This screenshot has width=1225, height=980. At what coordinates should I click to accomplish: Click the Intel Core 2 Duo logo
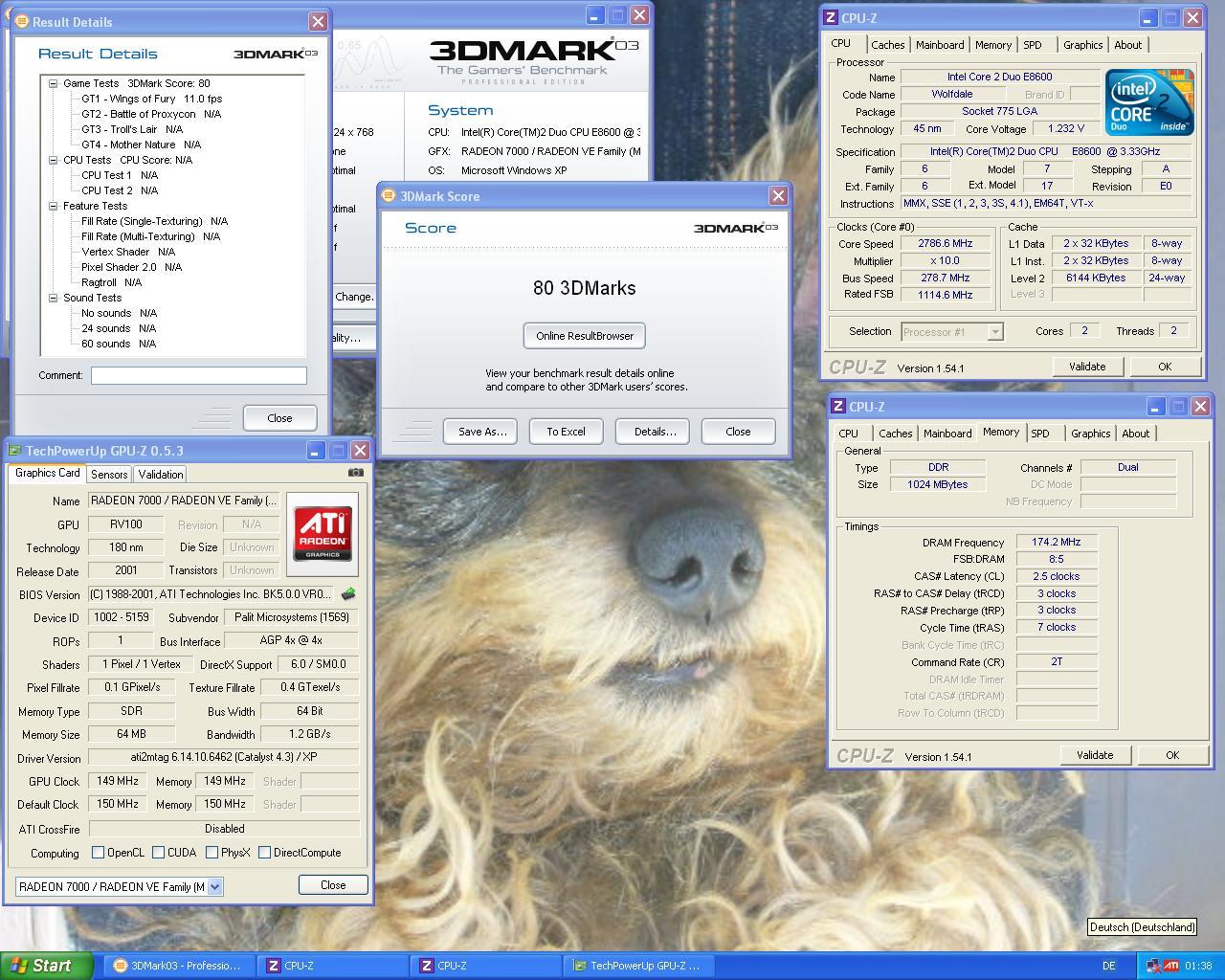point(1149,101)
